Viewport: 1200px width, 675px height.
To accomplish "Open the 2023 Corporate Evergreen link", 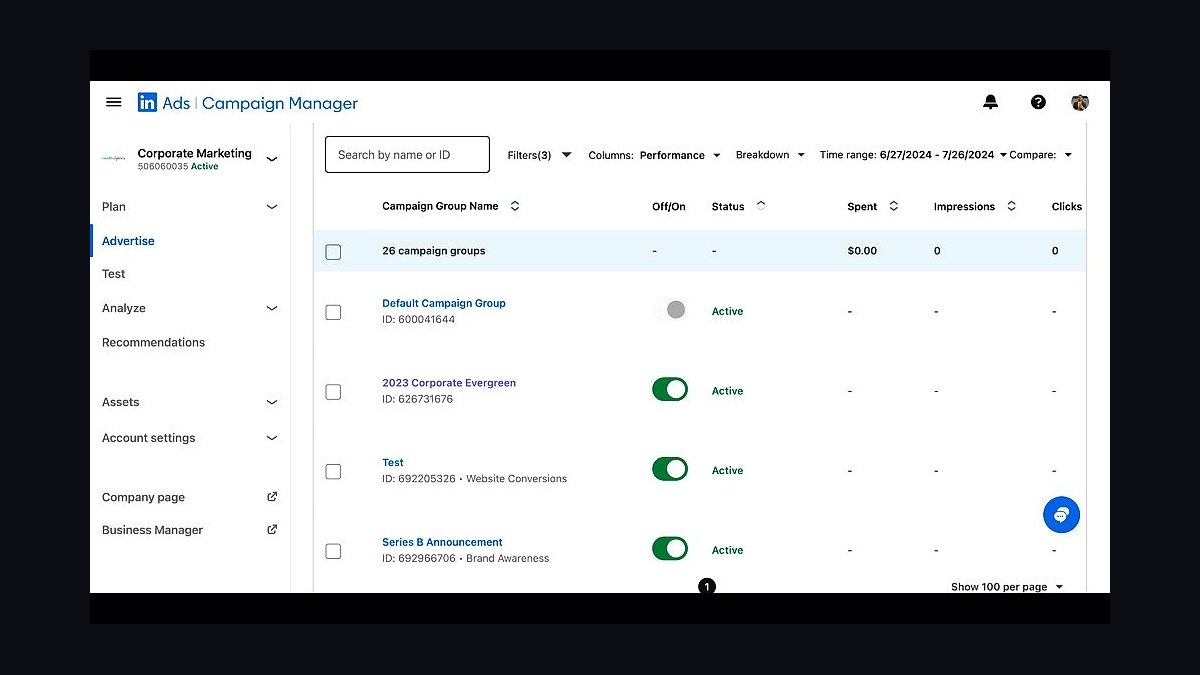I will click(449, 383).
